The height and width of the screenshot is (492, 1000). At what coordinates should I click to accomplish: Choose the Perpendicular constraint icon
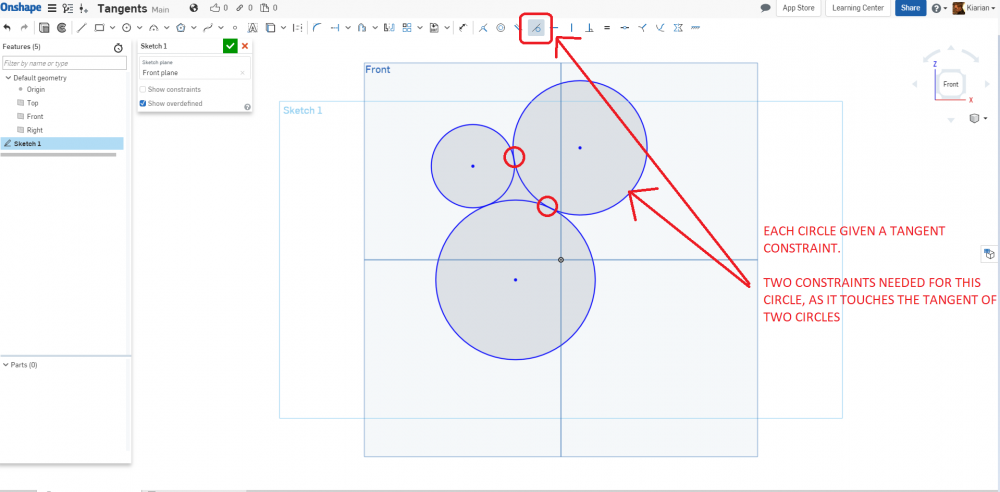click(x=589, y=28)
